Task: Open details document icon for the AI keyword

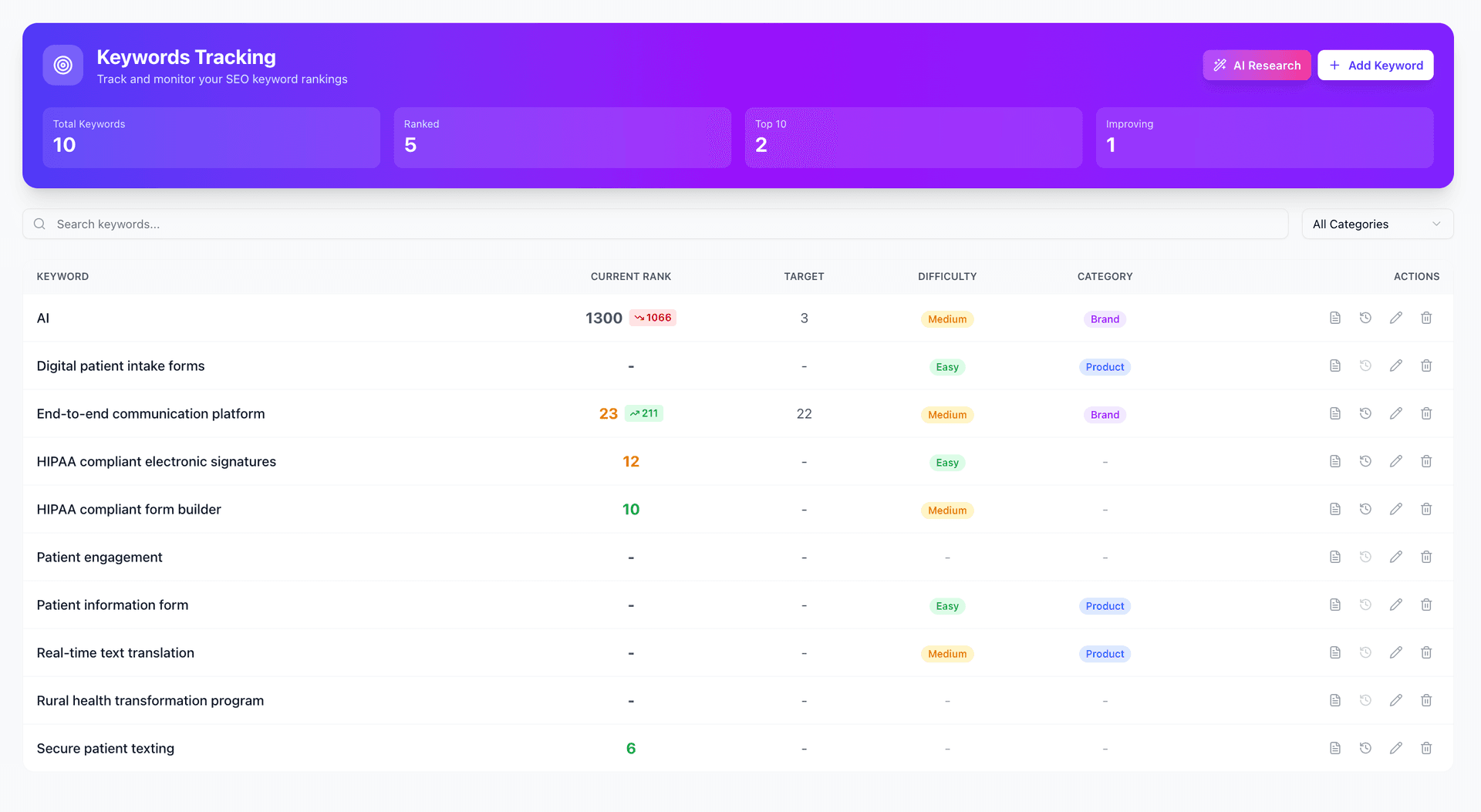Action: (x=1335, y=318)
